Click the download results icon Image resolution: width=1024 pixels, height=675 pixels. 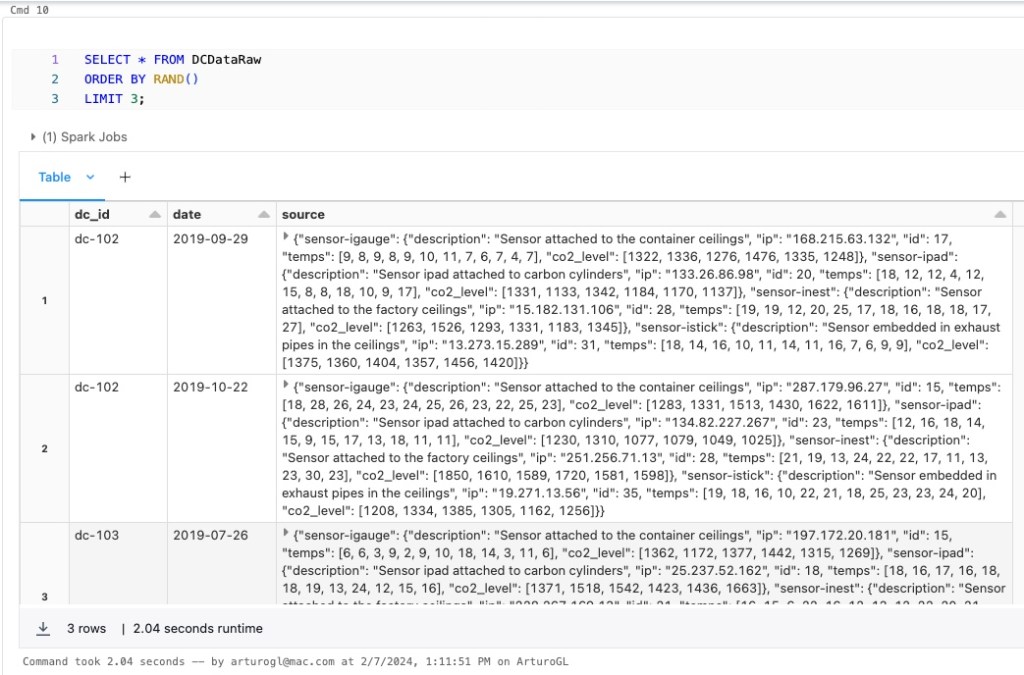(x=43, y=629)
